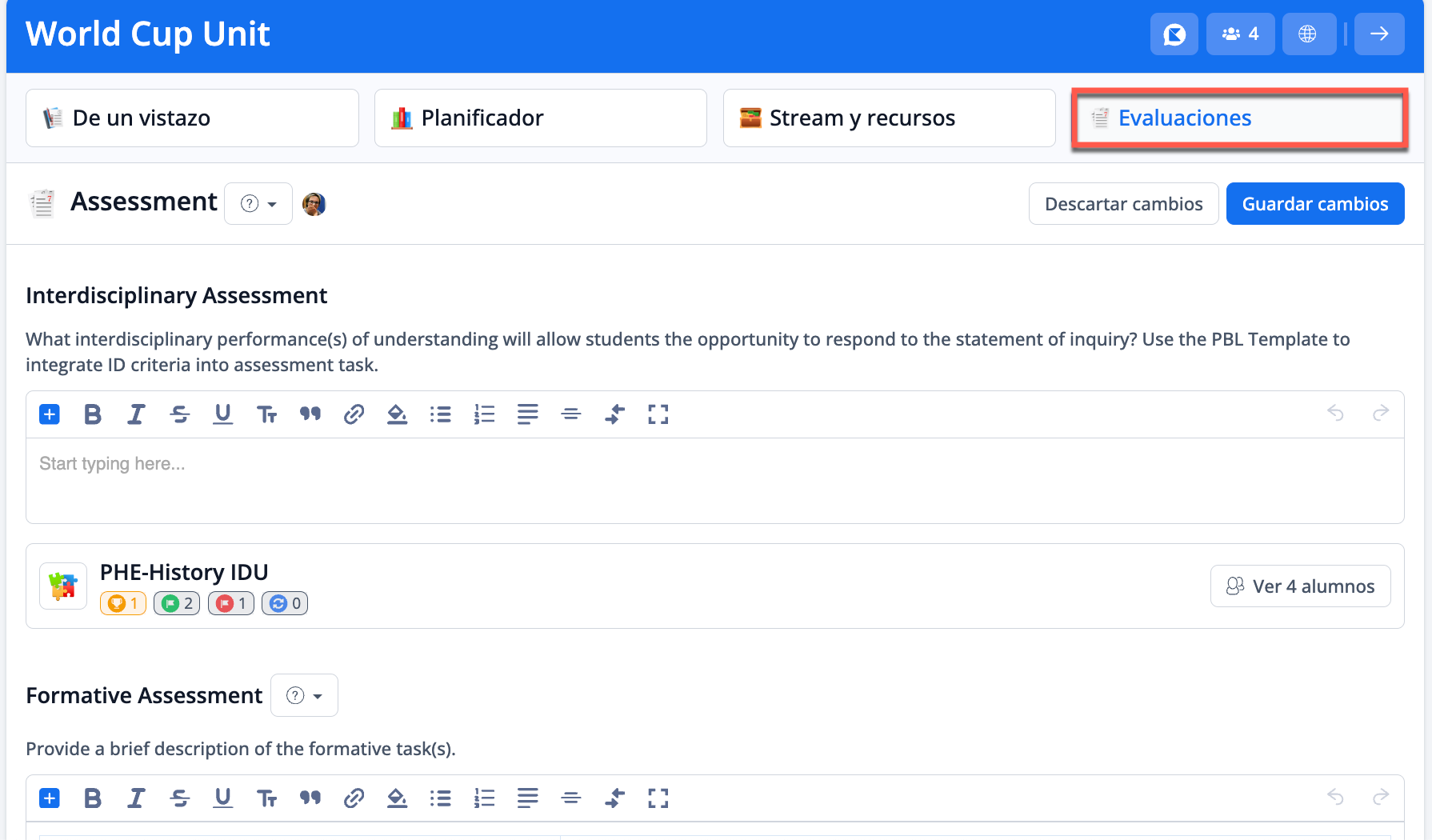This screenshot has width=1432, height=840.
Task: Open the Stream y recursos tab
Action: pos(888,118)
